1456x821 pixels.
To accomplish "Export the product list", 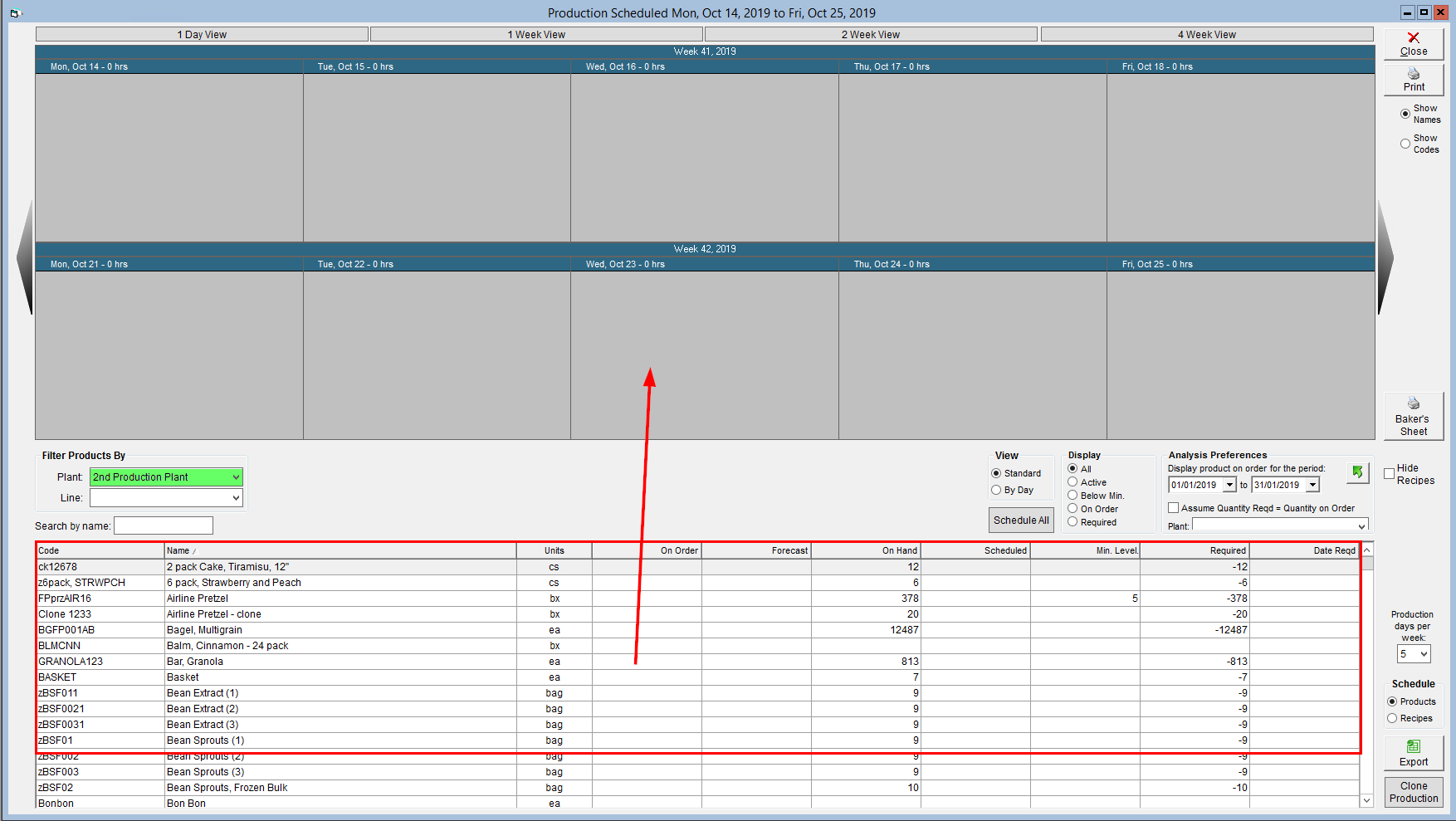I will (x=1414, y=753).
